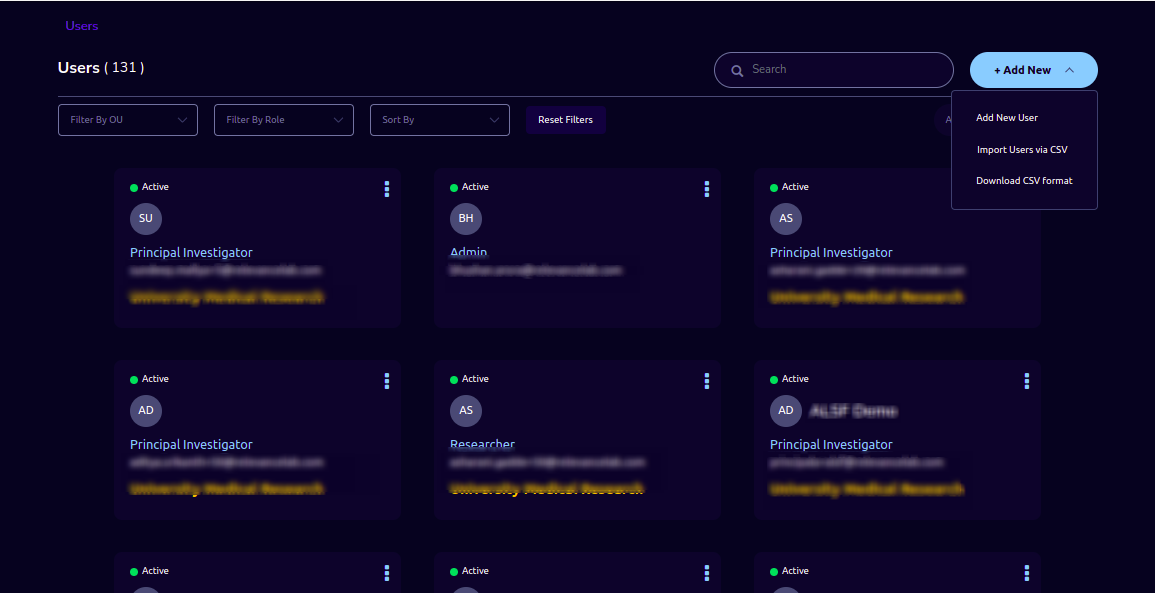
Task: Click the BH avatar circle
Action: tap(466, 219)
